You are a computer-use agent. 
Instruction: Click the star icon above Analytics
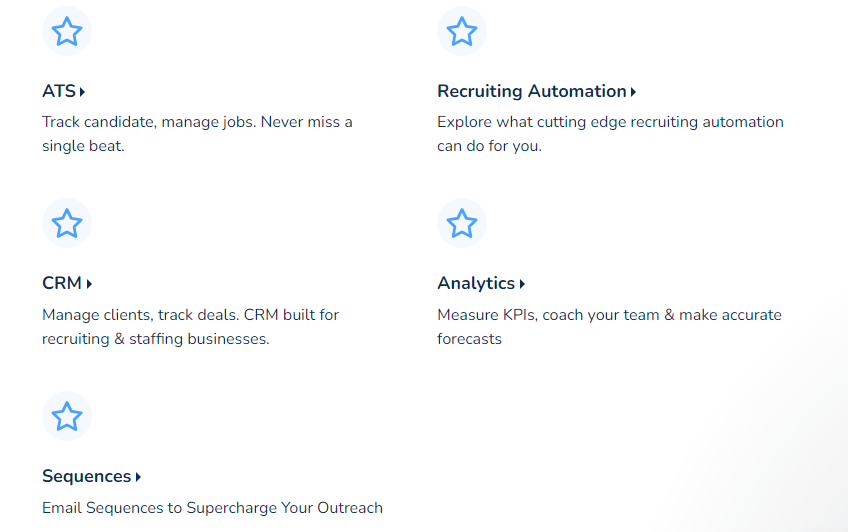pyautogui.click(x=461, y=223)
